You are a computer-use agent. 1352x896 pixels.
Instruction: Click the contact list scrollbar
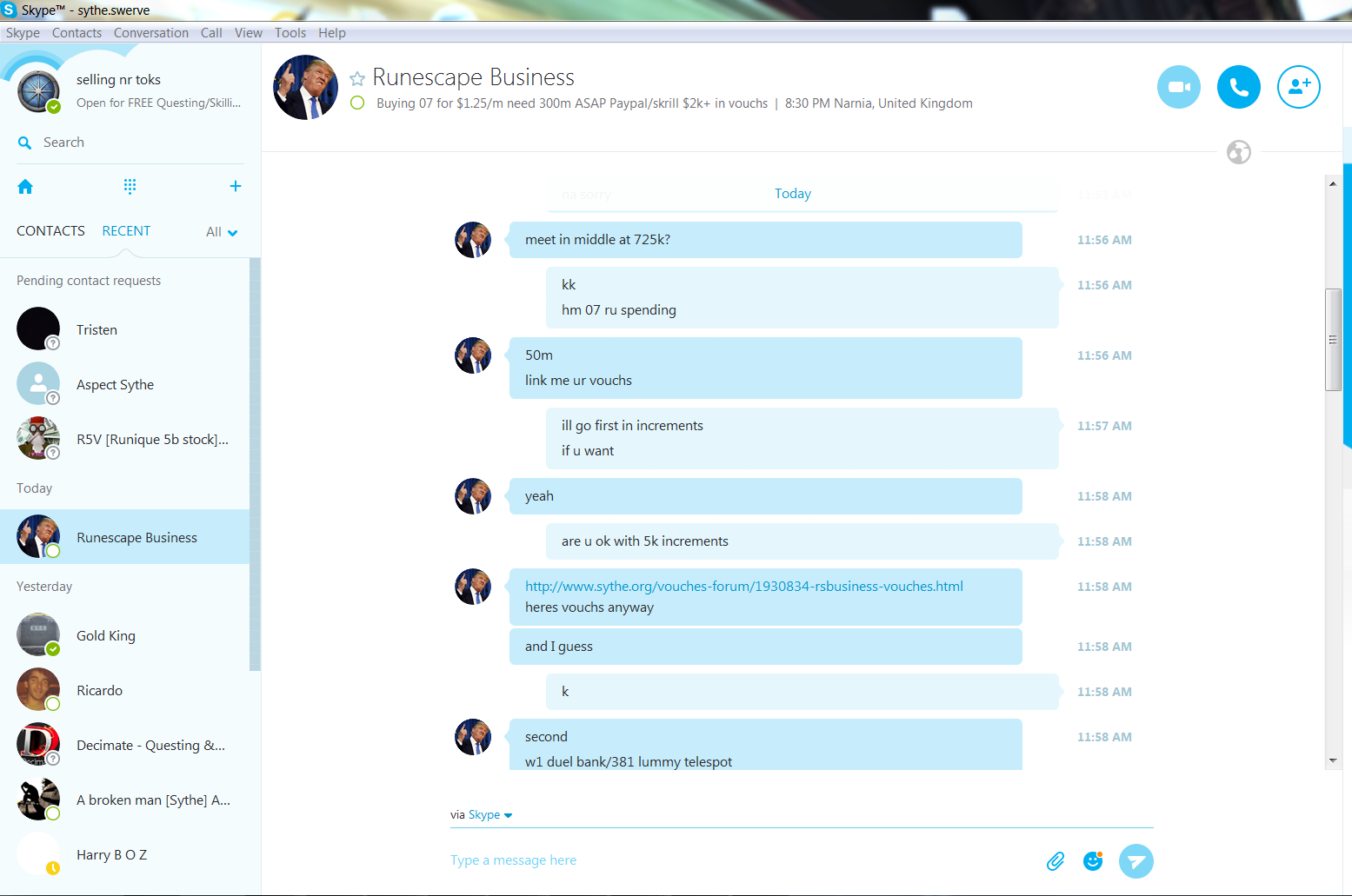(255, 464)
